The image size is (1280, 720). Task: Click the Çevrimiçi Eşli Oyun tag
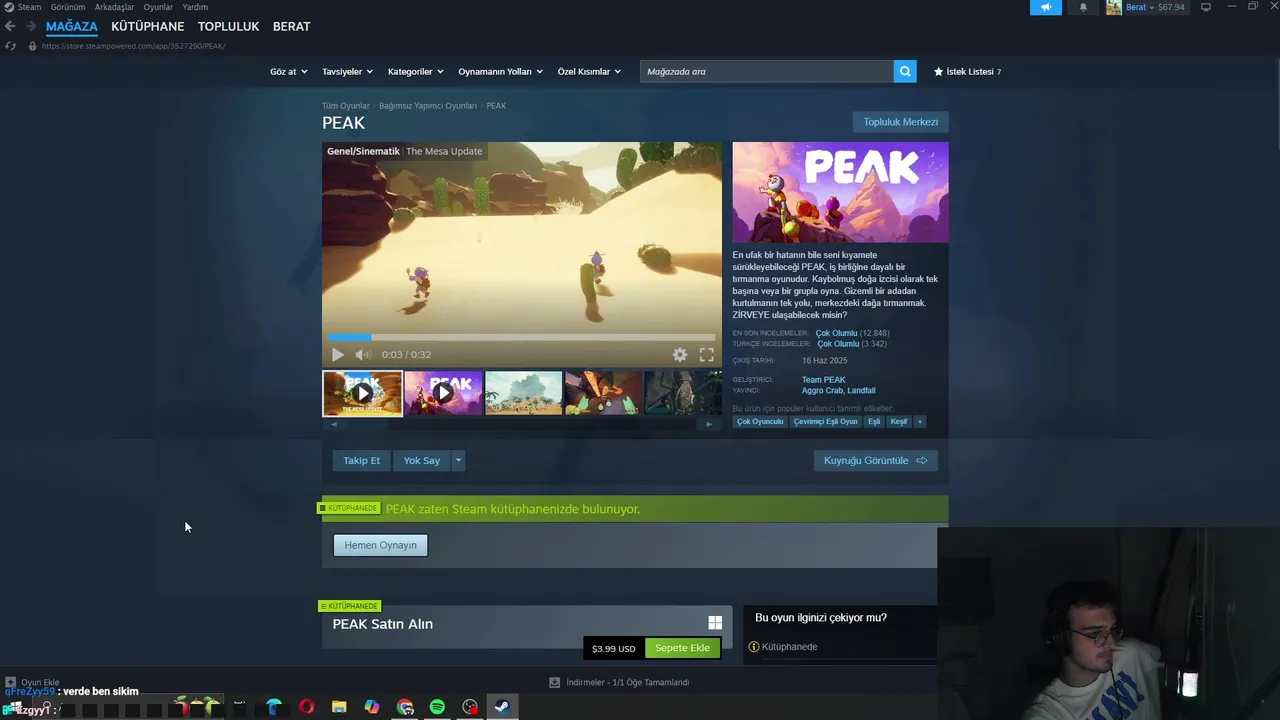(825, 422)
